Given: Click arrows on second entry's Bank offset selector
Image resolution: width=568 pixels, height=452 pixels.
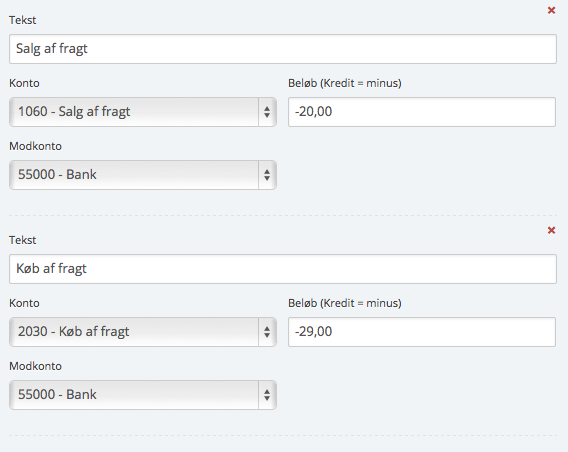Looking at the screenshot, I should (x=267, y=395).
